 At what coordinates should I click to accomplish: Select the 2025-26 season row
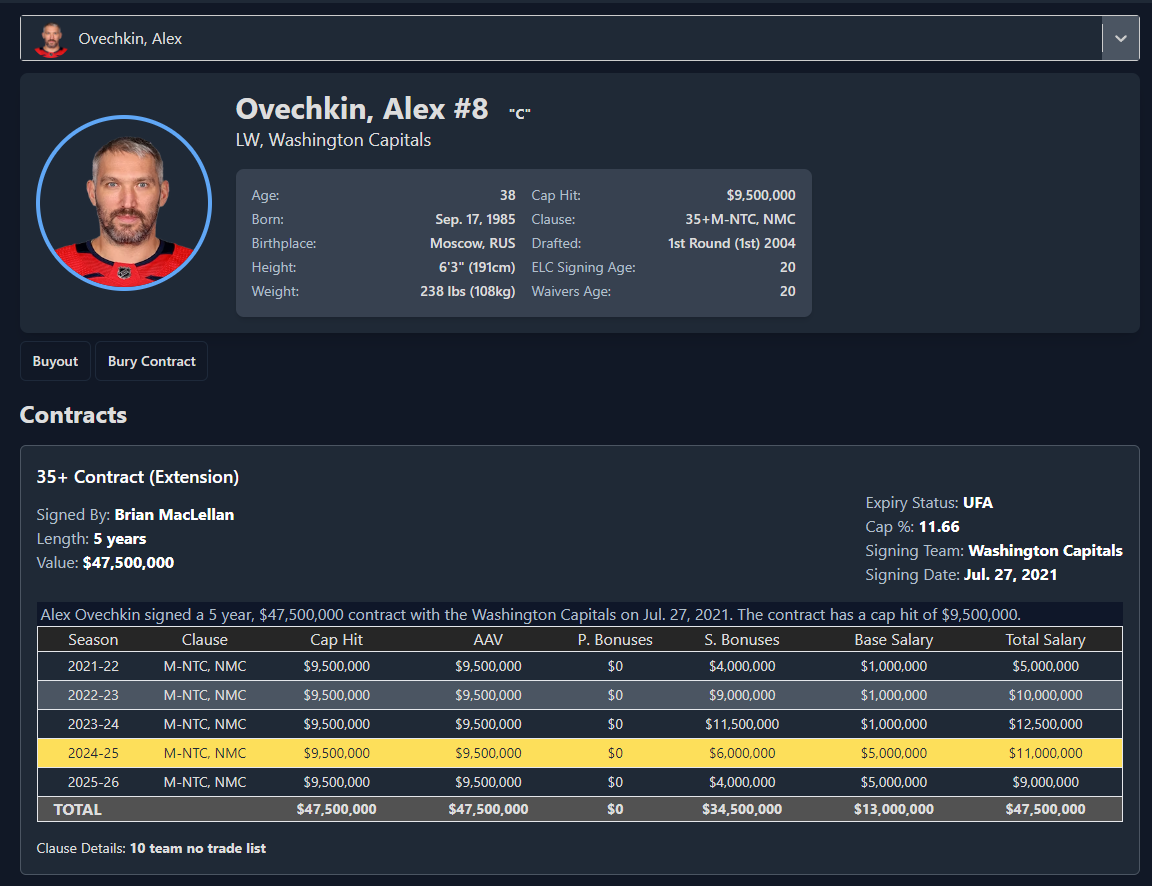[x=580, y=782]
